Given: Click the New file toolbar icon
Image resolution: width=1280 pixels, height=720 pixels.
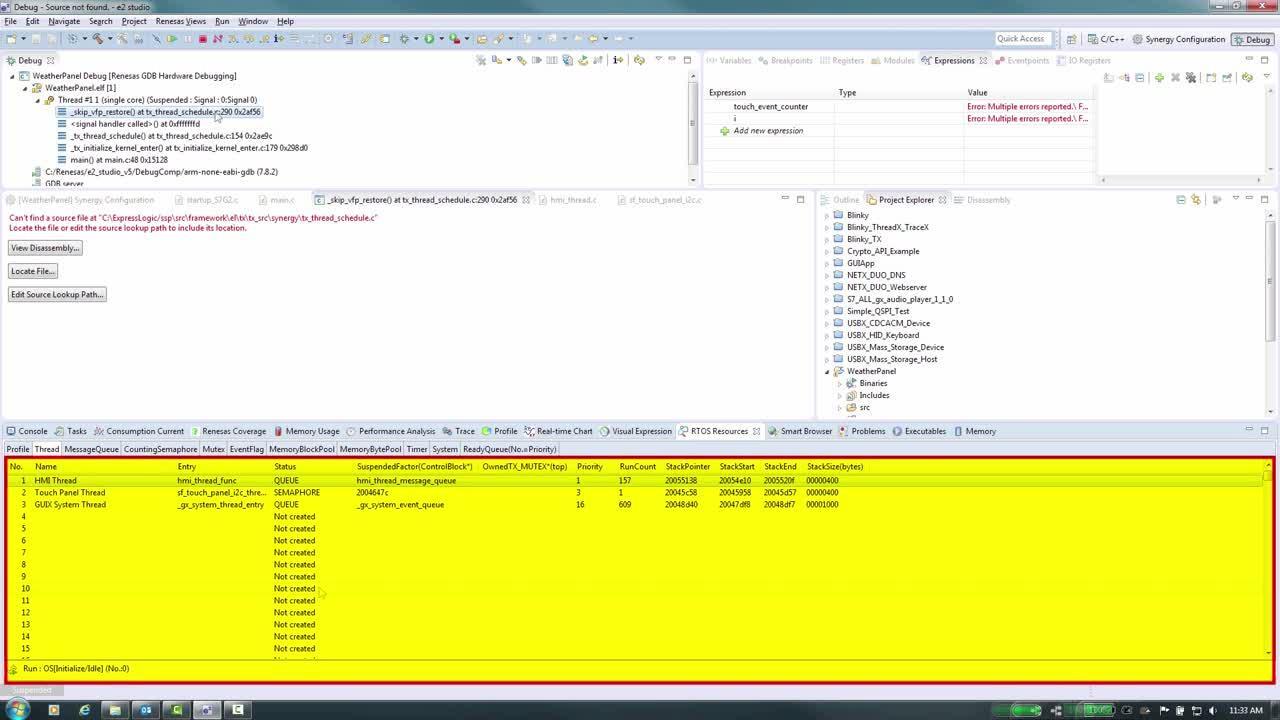Looking at the screenshot, I should (x=11, y=39).
